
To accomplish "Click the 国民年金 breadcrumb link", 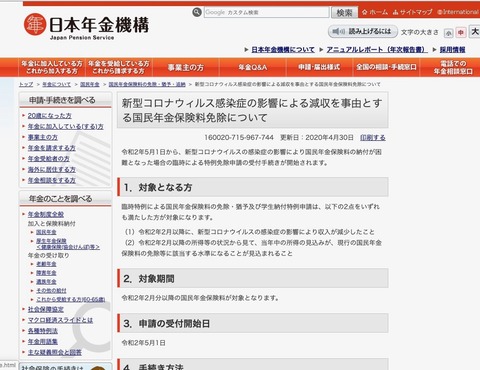I will [x=90, y=84].
